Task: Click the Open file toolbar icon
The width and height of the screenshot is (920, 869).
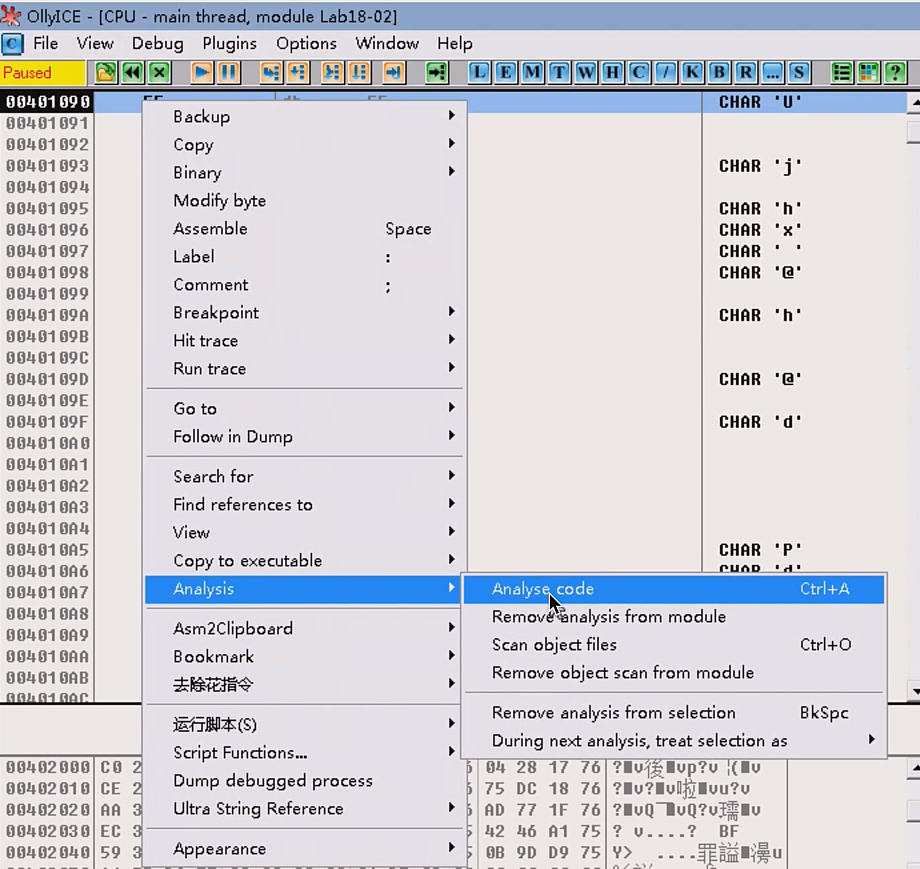Action: coord(106,73)
